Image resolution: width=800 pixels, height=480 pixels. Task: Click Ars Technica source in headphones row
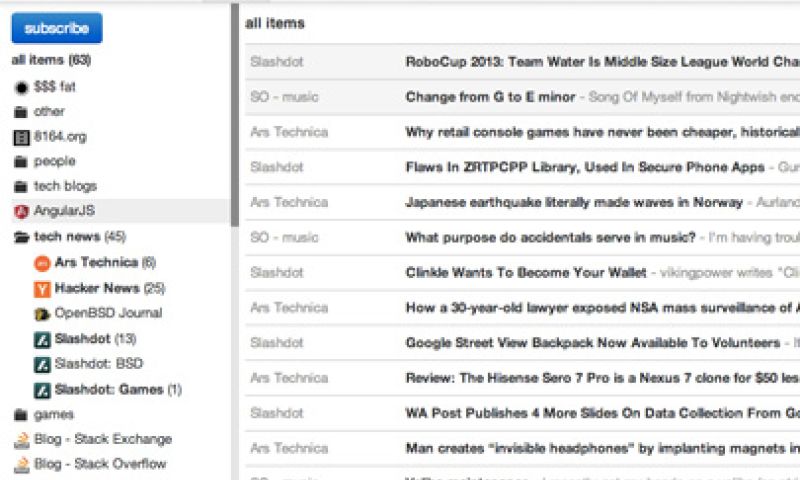[x=289, y=449]
